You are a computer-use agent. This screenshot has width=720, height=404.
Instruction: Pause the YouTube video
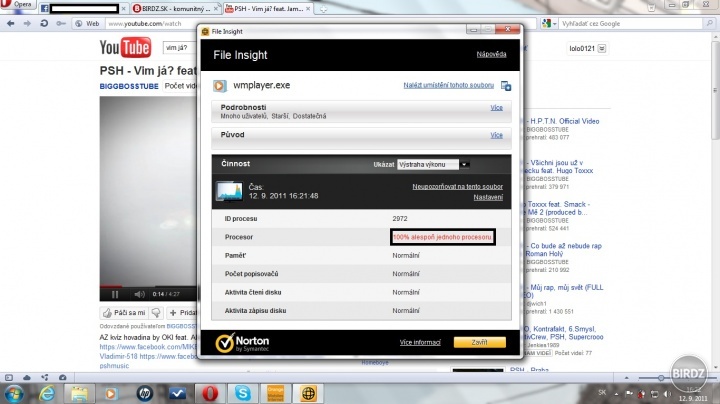pos(115,294)
